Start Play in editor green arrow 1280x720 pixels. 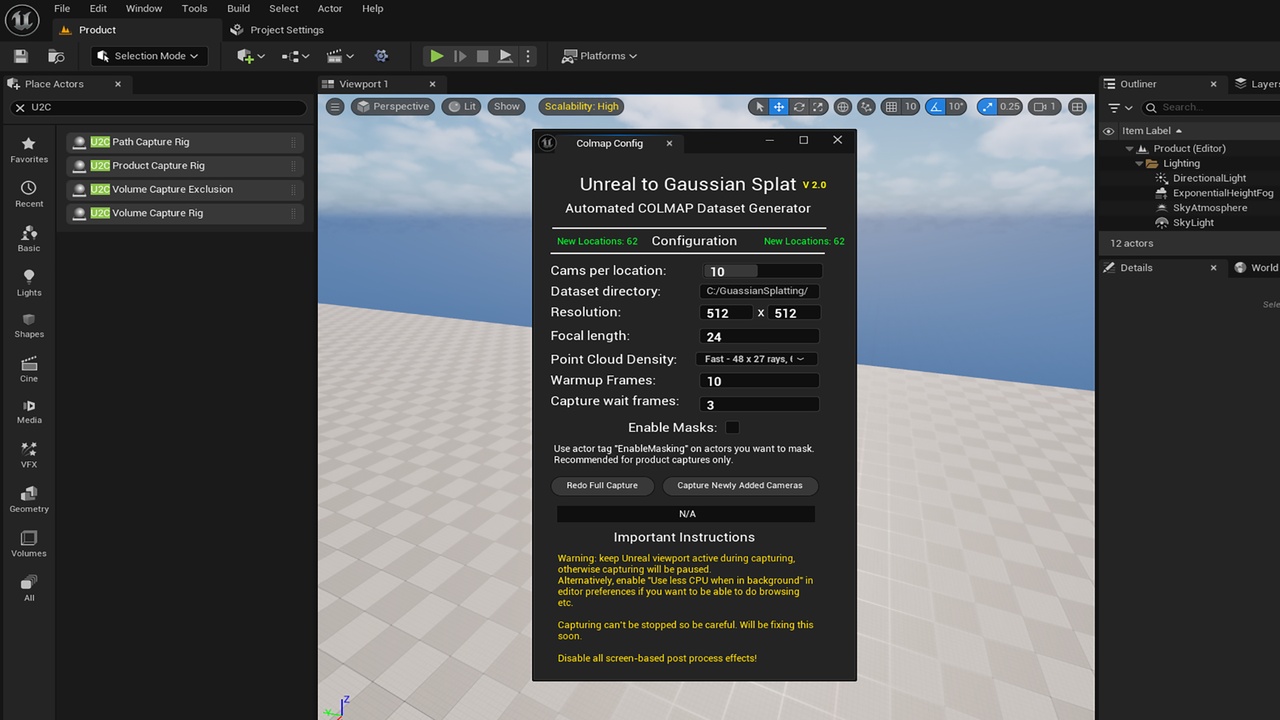tap(436, 56)
